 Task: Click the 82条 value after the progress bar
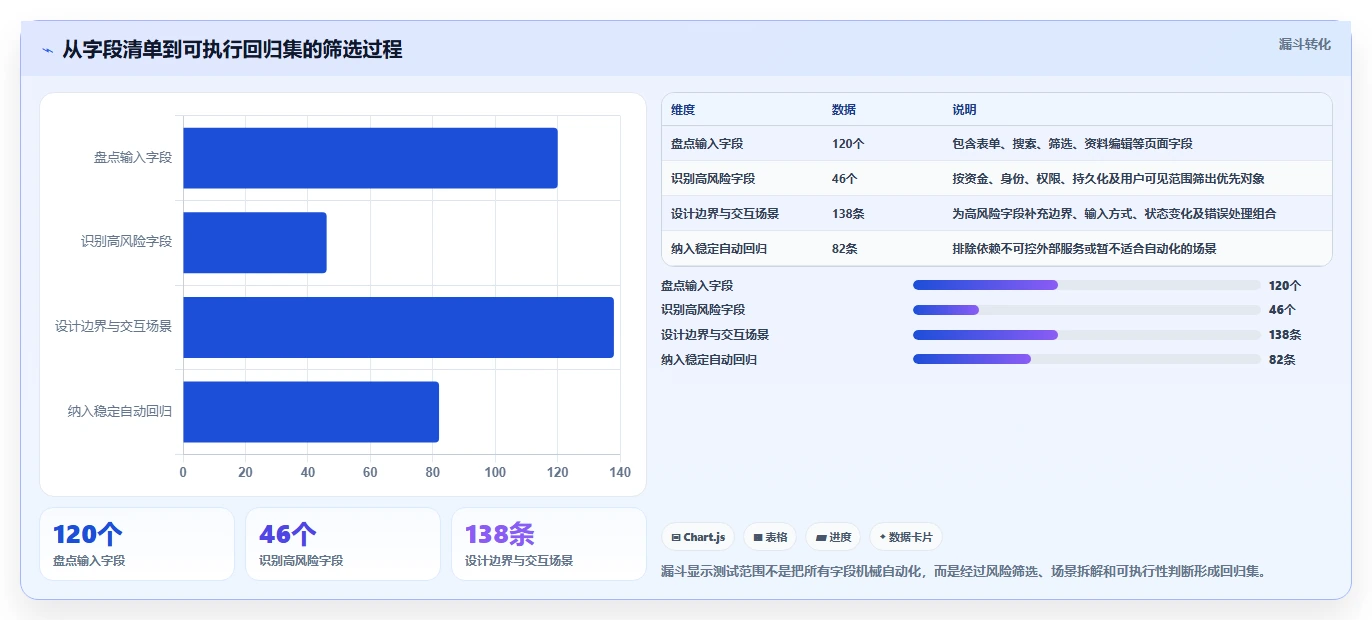(1282, 359)
